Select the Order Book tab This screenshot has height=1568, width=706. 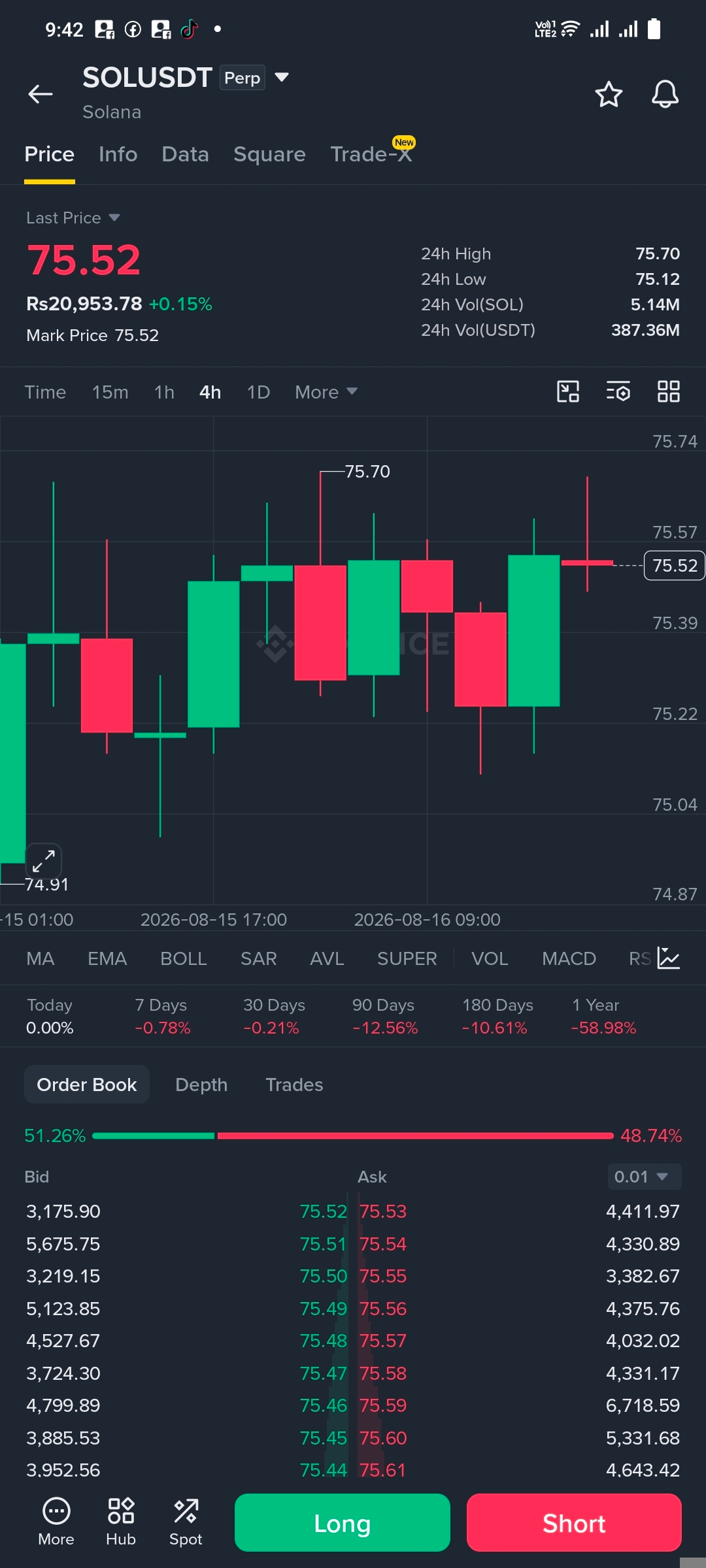pyautogui.click(x=87, y=1085)
